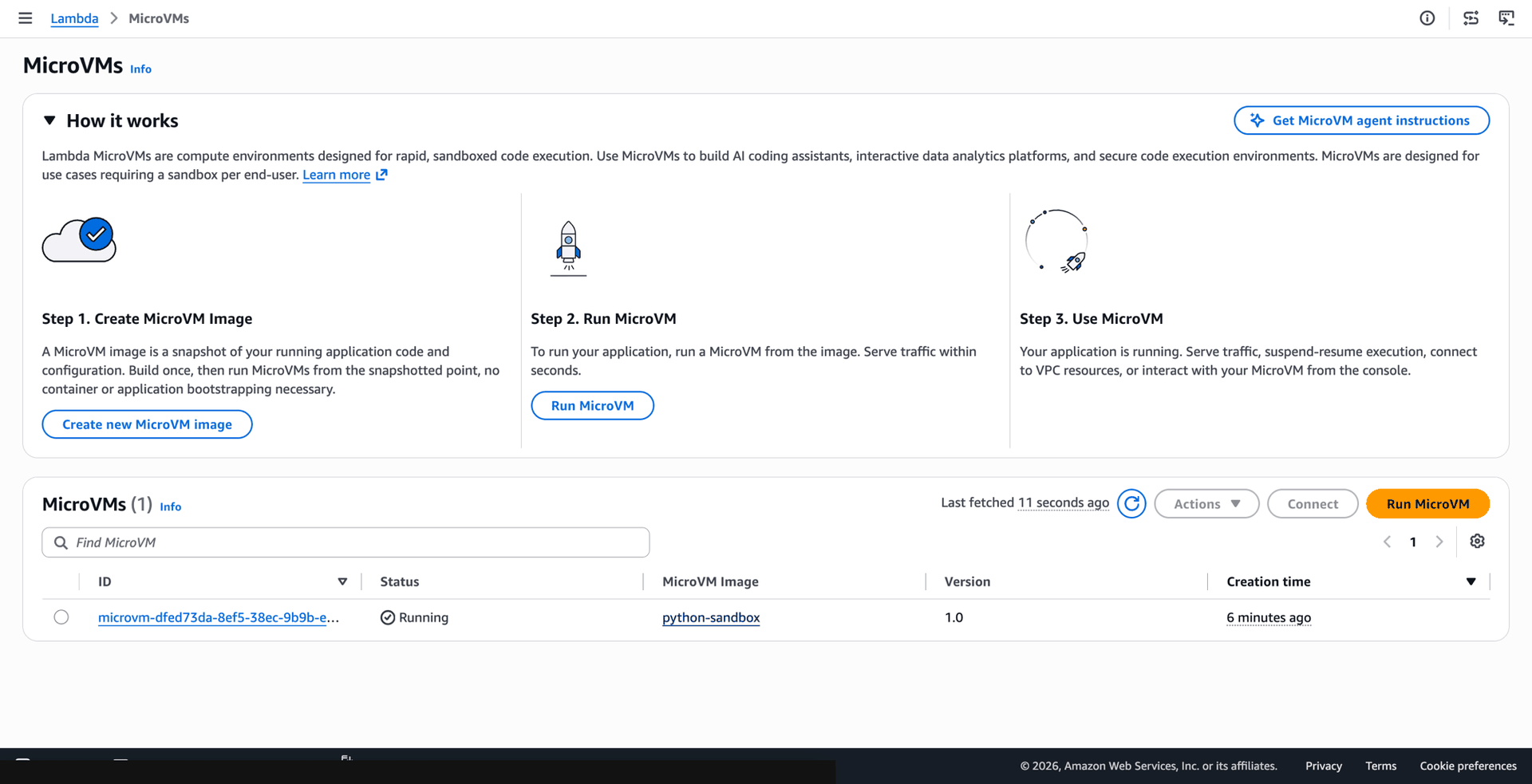Click the 11 seconds ago last fetched text

click(1064, 502)
